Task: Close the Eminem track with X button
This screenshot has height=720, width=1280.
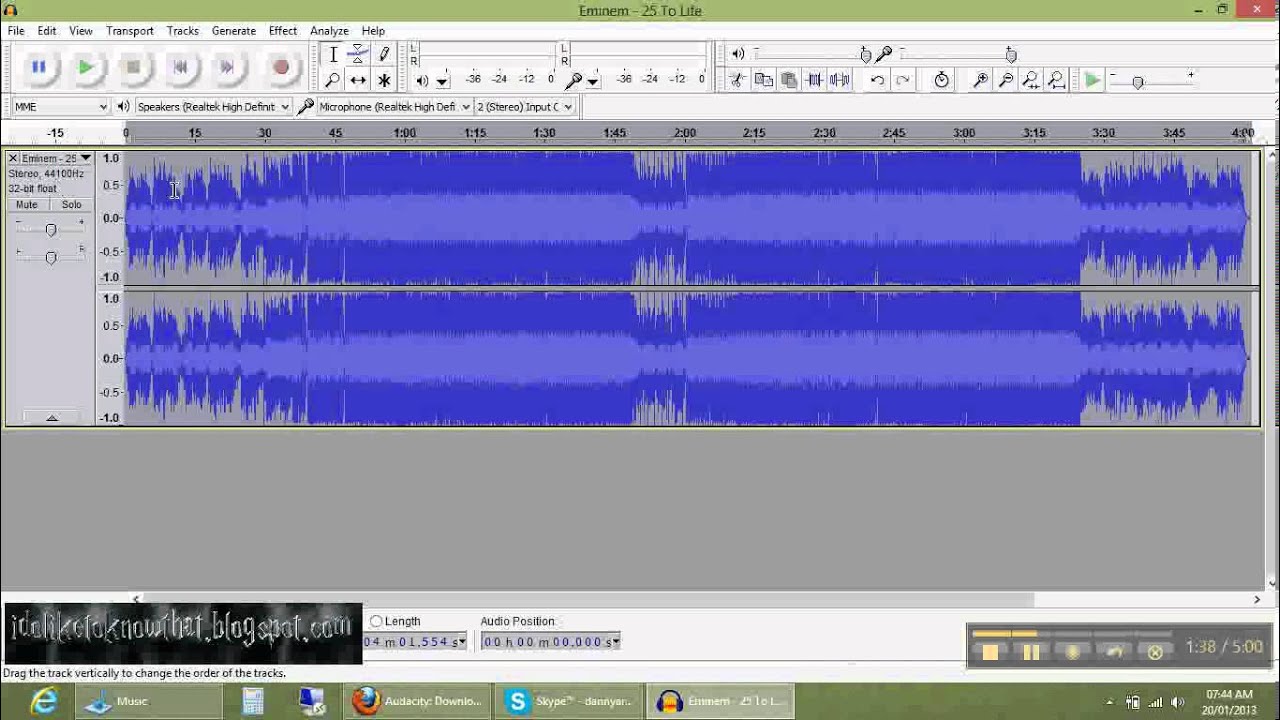Action: (x=13, y=158)
